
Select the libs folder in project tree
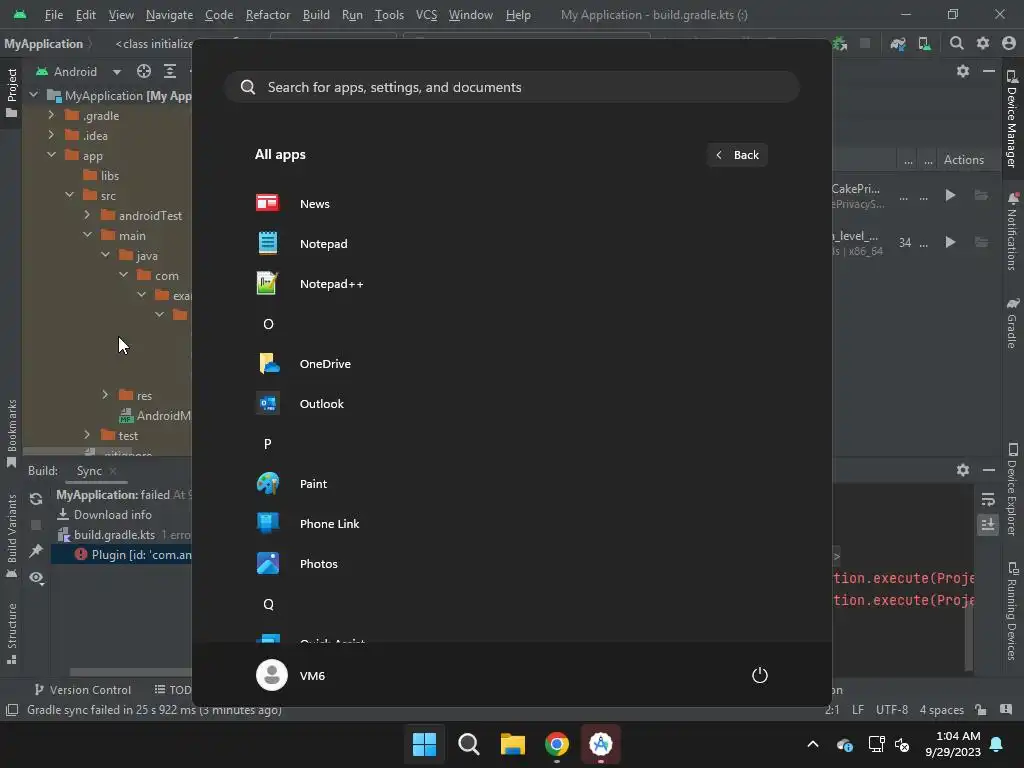point(102,175)
